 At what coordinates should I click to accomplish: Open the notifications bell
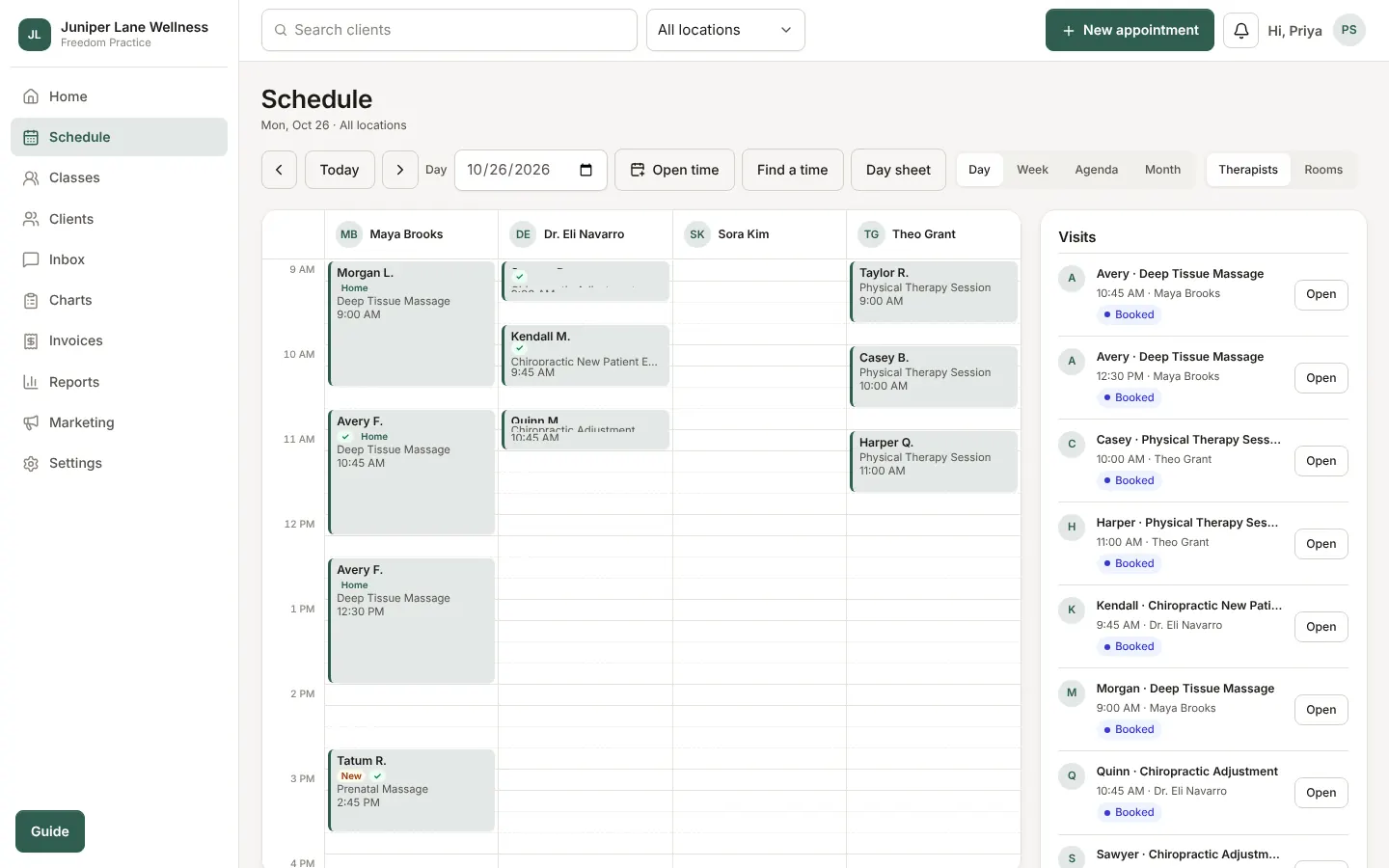click(x=1240, y=30)
